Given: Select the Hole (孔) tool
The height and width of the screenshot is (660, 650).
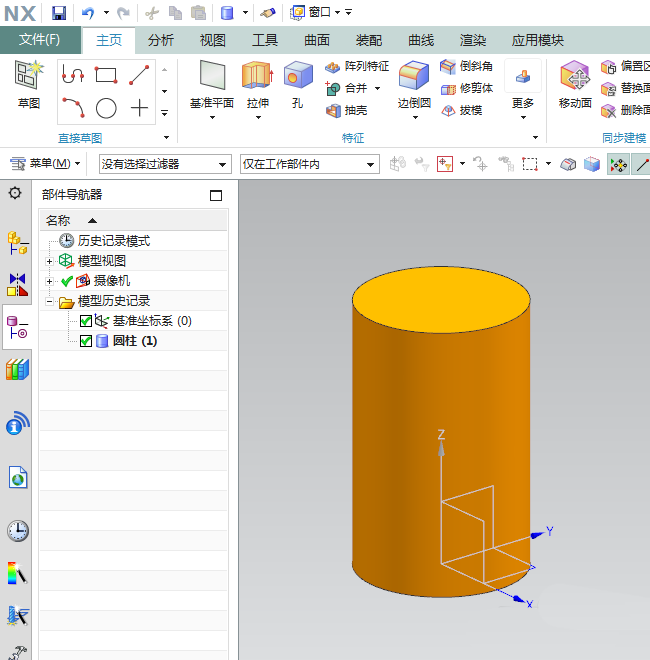Looking at the screenshot, I should pos(297,77).
